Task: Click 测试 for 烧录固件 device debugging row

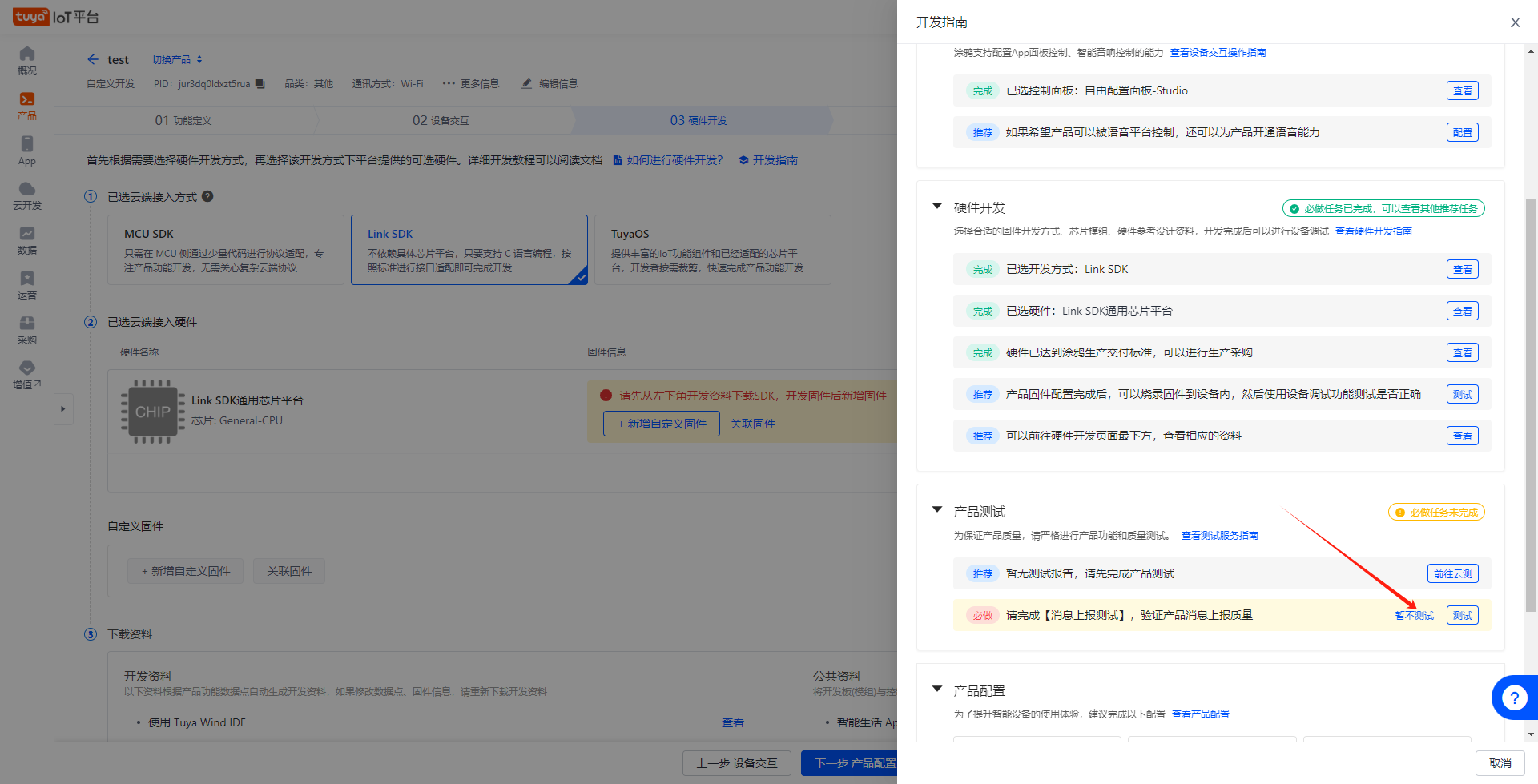Action: point(1463,394)
